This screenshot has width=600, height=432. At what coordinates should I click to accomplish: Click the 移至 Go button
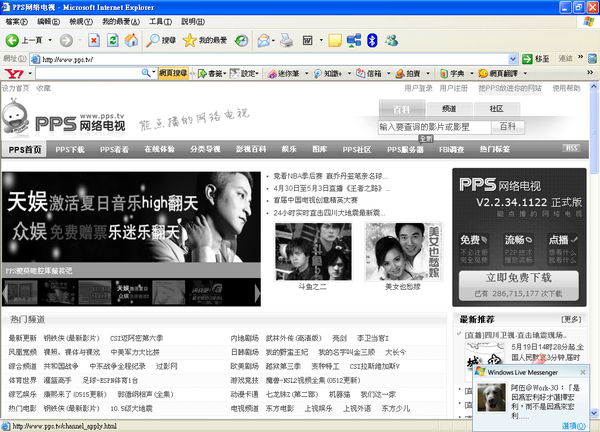[x=536, y=59]
